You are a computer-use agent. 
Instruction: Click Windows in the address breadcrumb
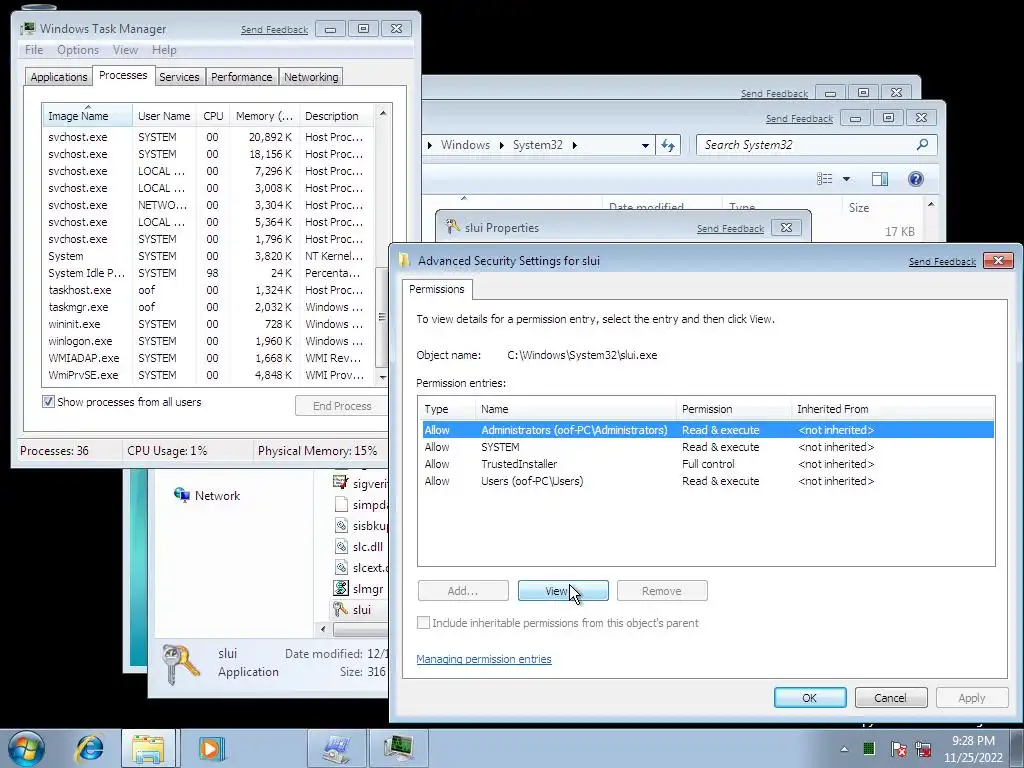(465, 145)
